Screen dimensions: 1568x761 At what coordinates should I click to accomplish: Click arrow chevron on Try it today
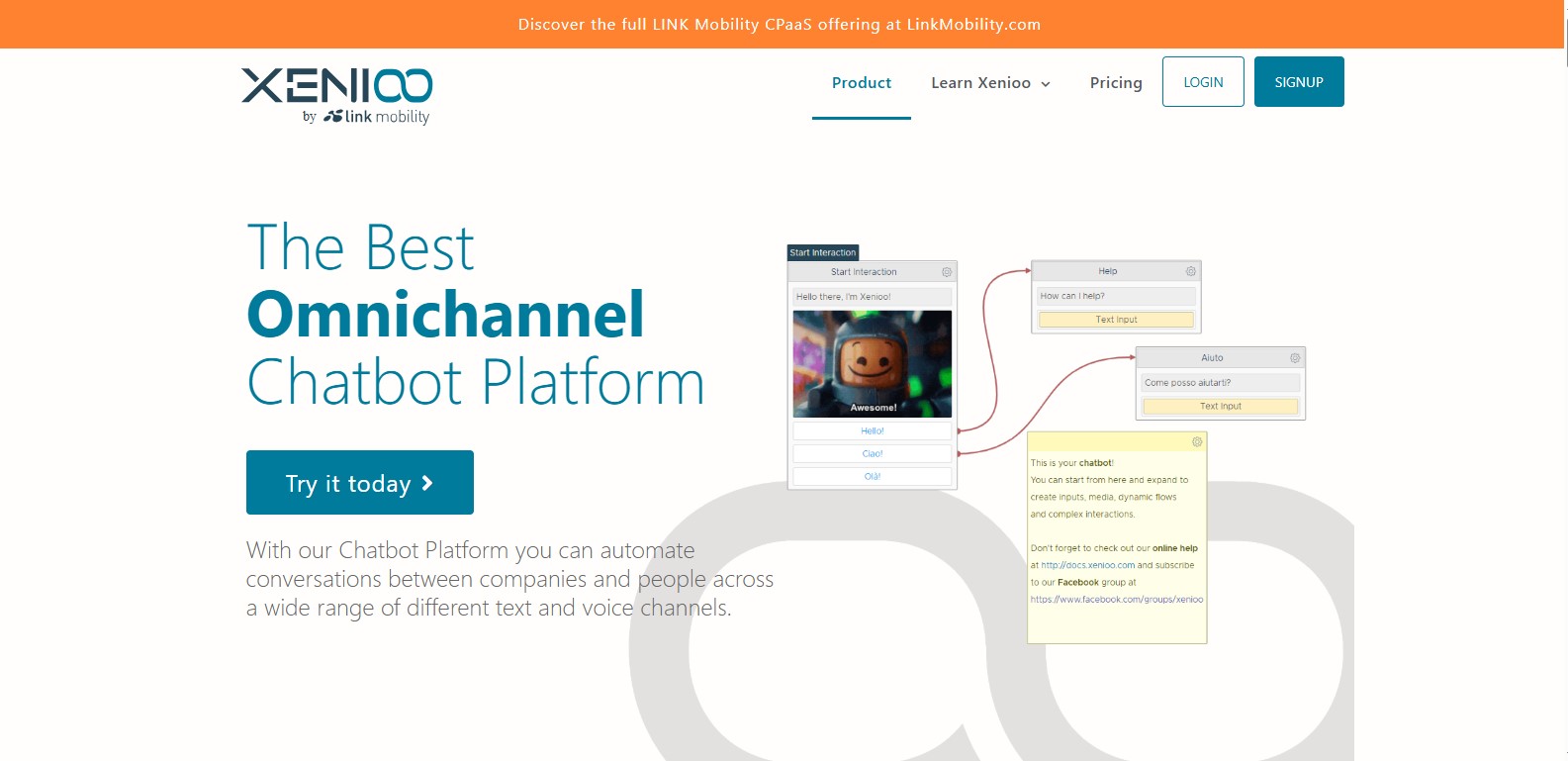(427, 483)
